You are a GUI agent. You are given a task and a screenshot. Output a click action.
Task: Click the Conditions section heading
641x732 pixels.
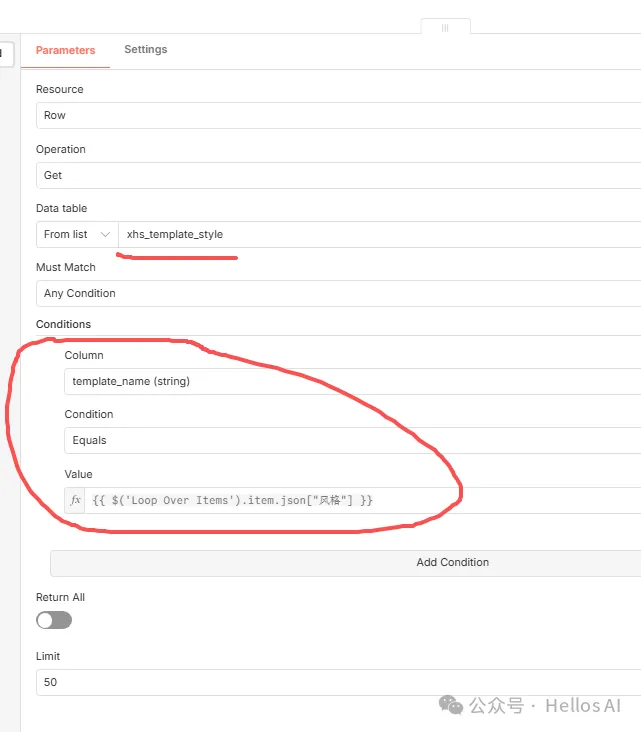[x=63, y=324]
